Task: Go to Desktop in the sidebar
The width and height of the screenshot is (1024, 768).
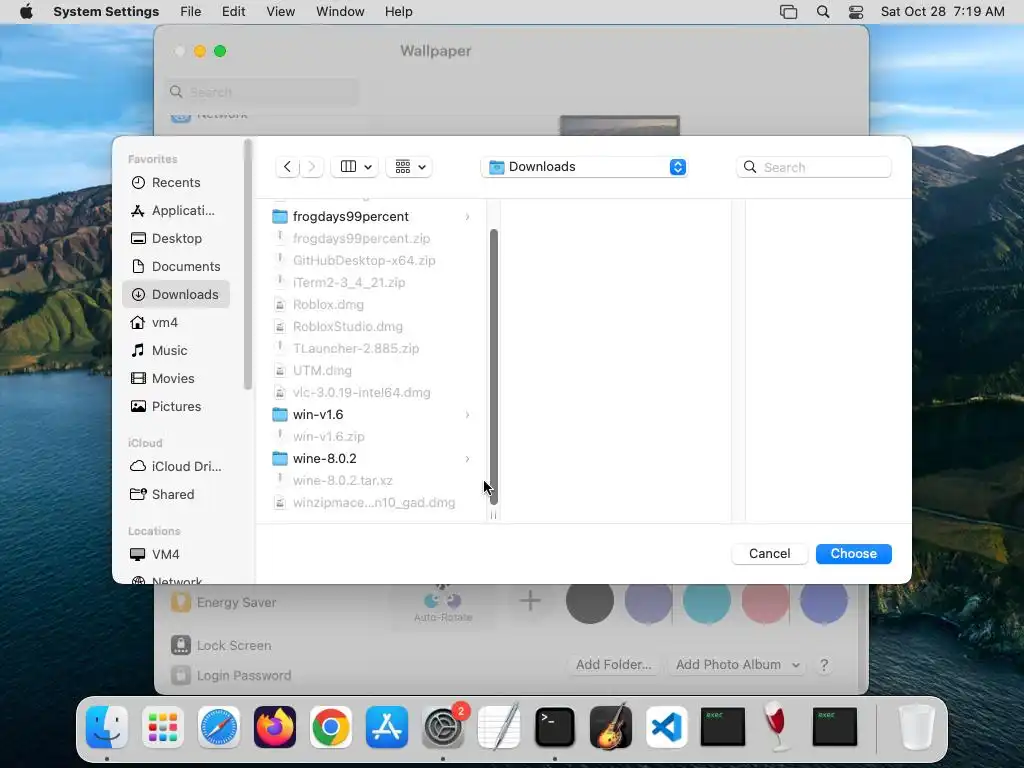Action: [176, 238]
